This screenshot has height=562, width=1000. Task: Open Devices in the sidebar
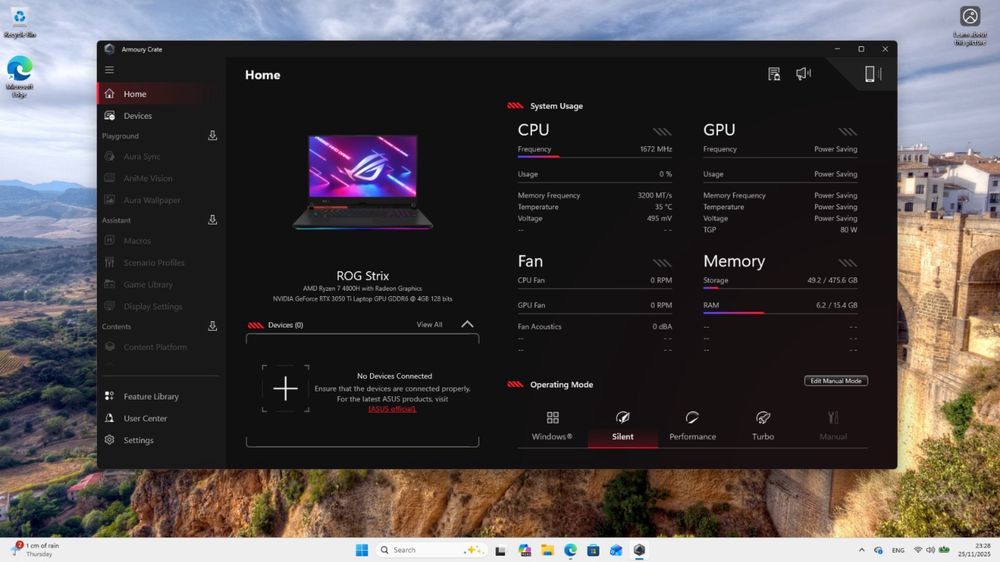[x=159, y=115]
